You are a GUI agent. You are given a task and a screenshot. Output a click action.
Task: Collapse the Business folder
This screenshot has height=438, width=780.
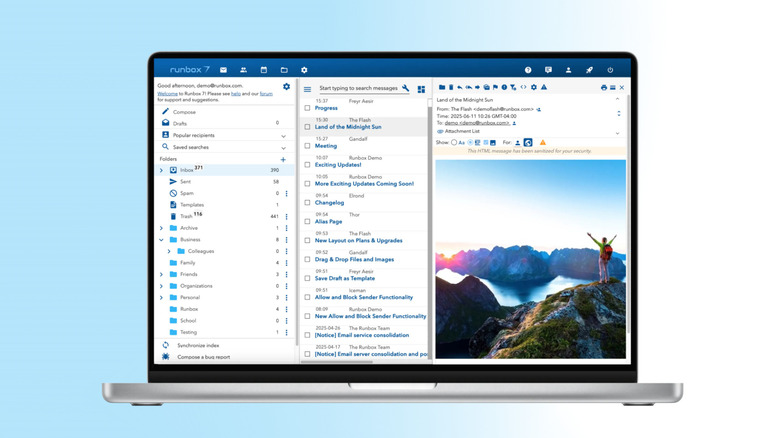161,239
